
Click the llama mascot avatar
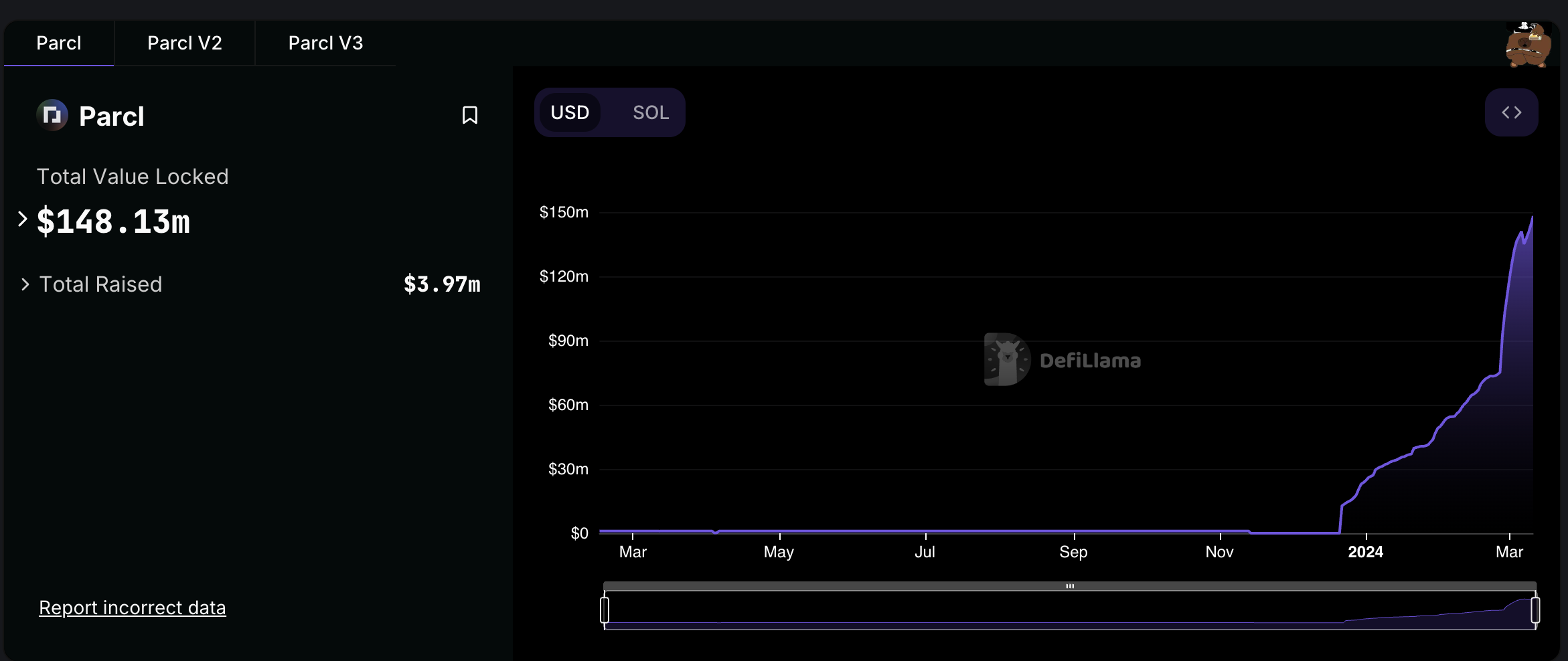1528,45
